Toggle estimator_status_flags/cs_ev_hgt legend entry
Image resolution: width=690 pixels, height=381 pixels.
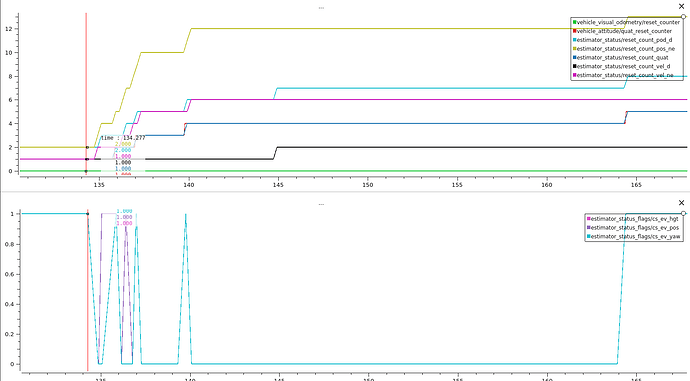point(632,219)
